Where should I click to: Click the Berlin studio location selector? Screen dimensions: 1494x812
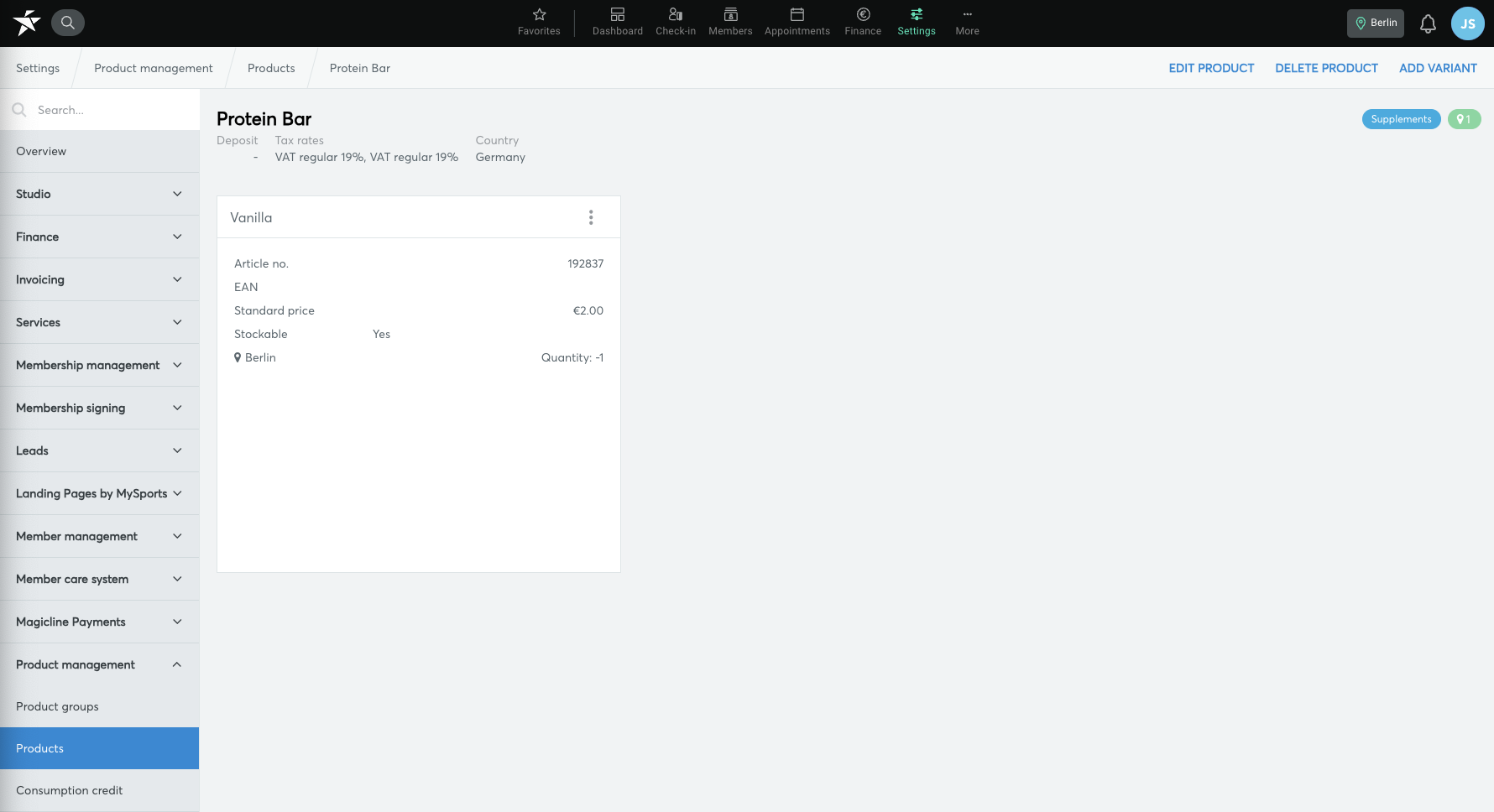[x=1376, y=23]
